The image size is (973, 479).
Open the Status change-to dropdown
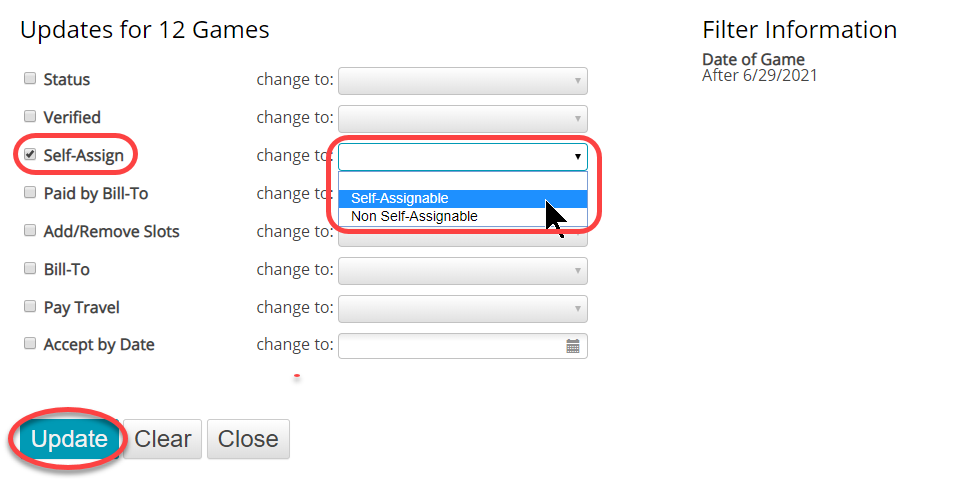[x=462, y=81]
